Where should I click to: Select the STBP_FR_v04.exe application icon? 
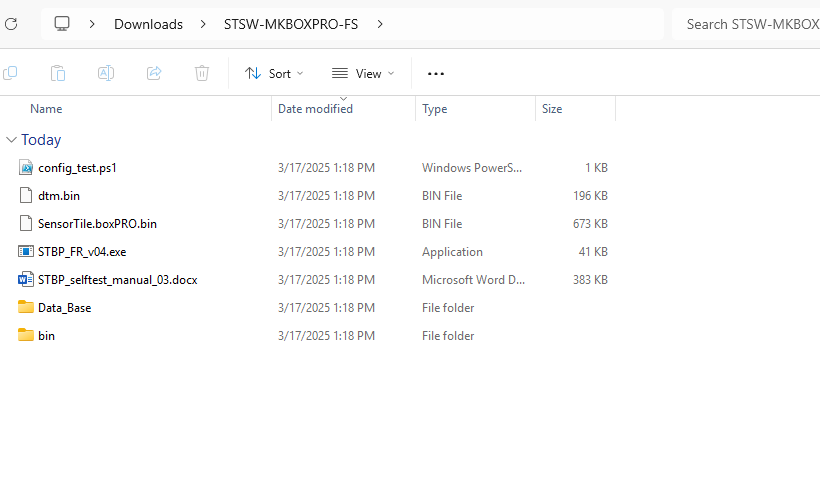[26, 252]
